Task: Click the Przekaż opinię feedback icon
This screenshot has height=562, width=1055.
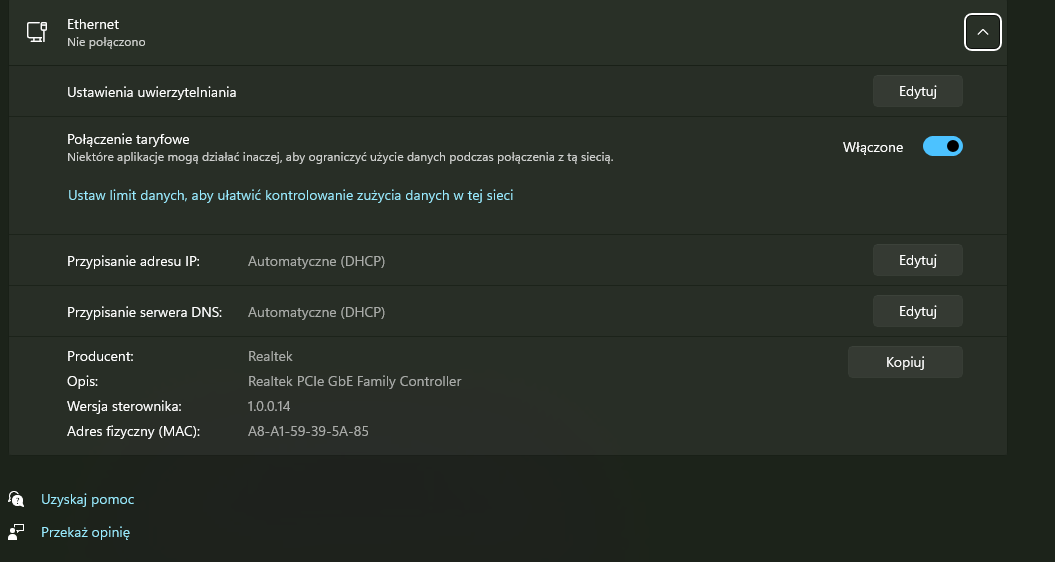Action: pyautogui.click(x=16, y=533)
